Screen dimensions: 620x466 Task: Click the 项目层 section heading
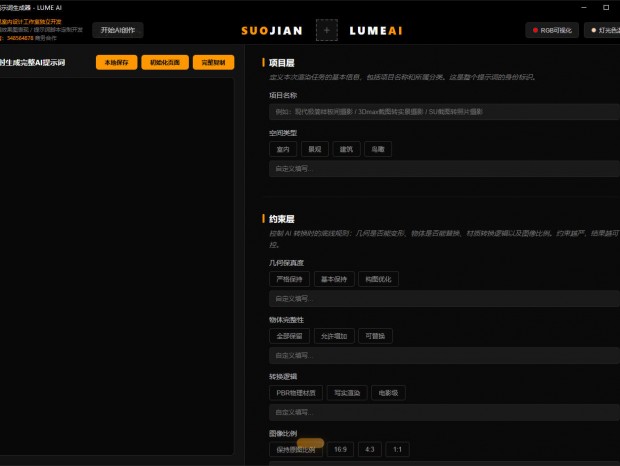[x=282, y=63]
